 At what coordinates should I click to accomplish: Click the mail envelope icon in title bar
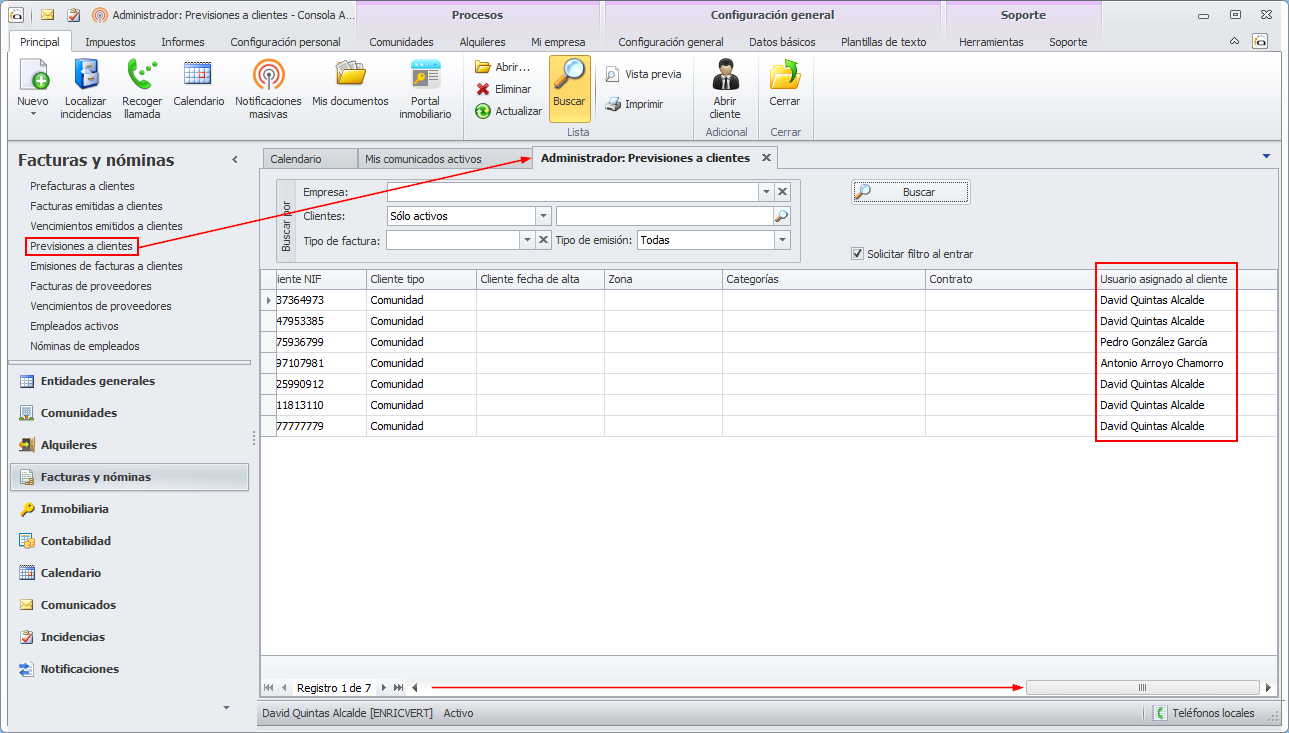[48, 15]
